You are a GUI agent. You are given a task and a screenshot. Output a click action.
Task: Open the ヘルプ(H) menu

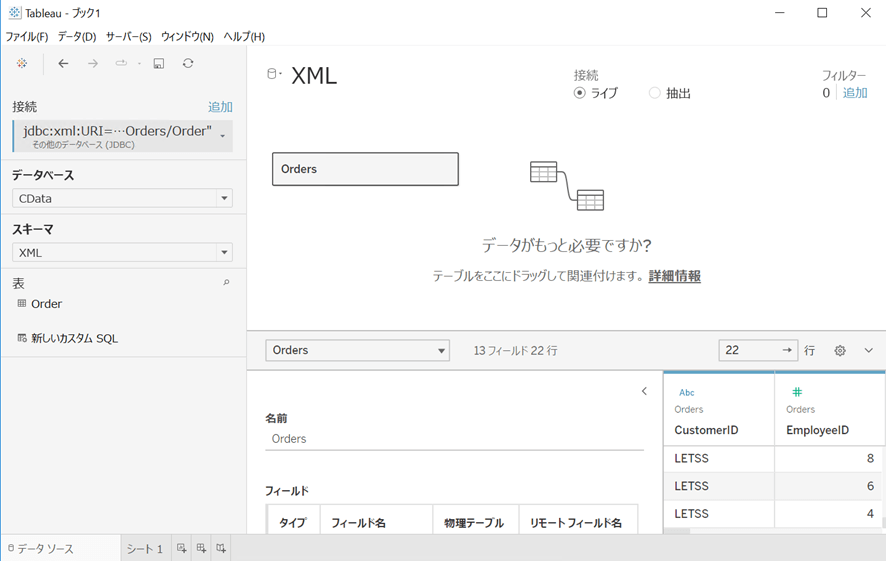click(x=244, y=37)
